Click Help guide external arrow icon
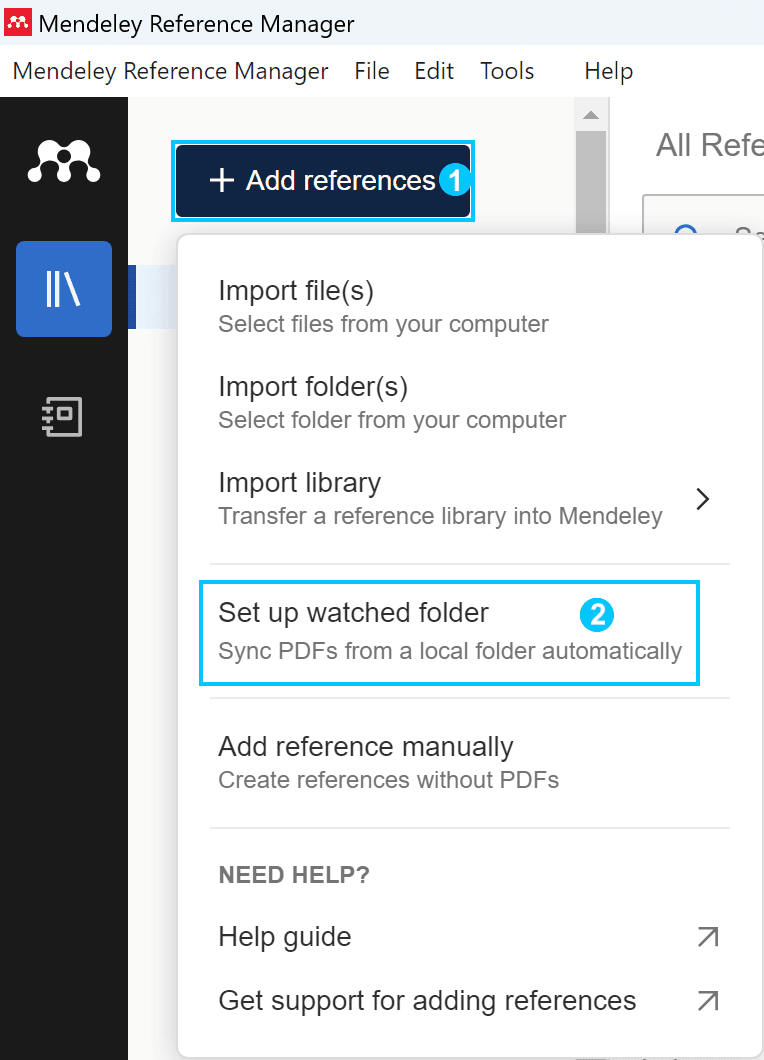 (x=708, y=937)
